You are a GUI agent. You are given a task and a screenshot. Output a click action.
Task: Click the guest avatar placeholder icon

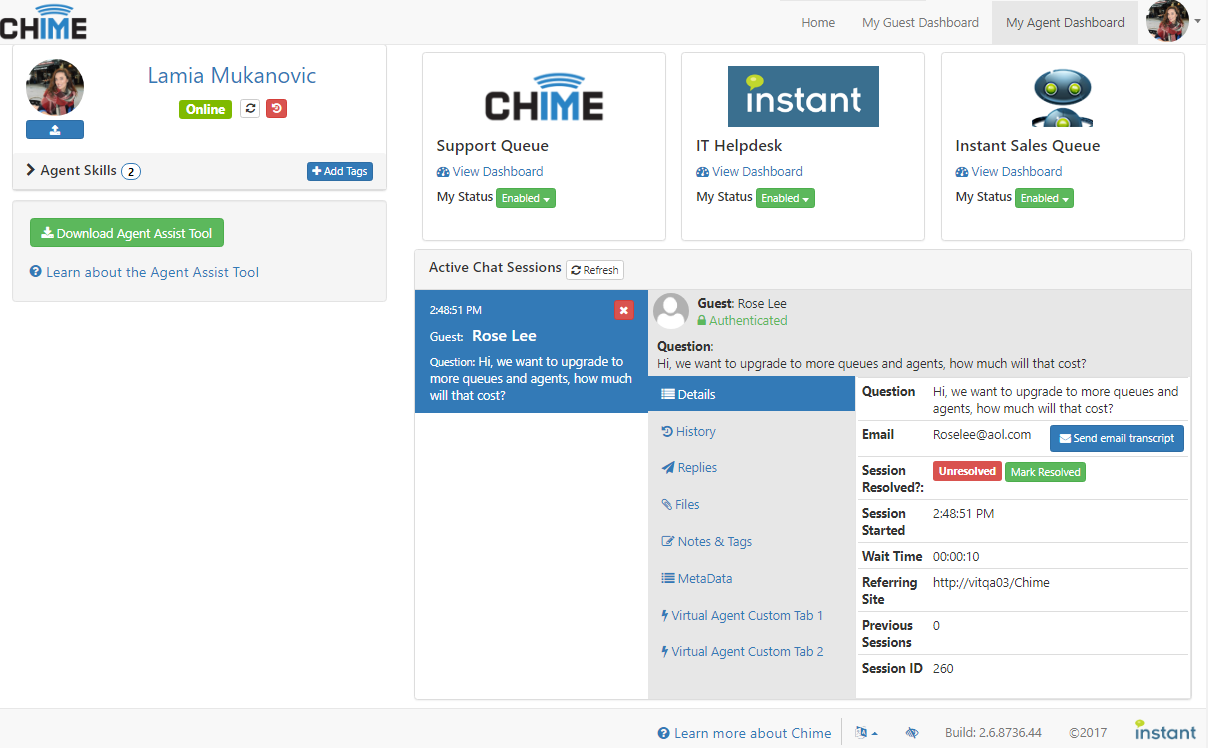click(671, 311)
